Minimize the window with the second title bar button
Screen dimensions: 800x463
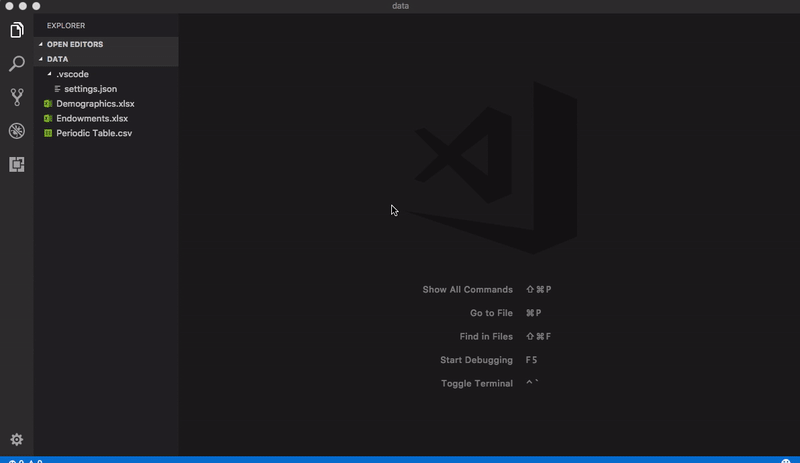22,6
